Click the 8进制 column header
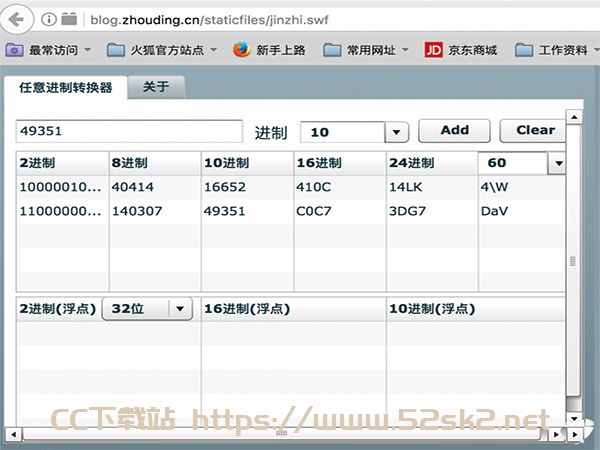The height and width of the screenshot is (450, 600). point(155,163)
